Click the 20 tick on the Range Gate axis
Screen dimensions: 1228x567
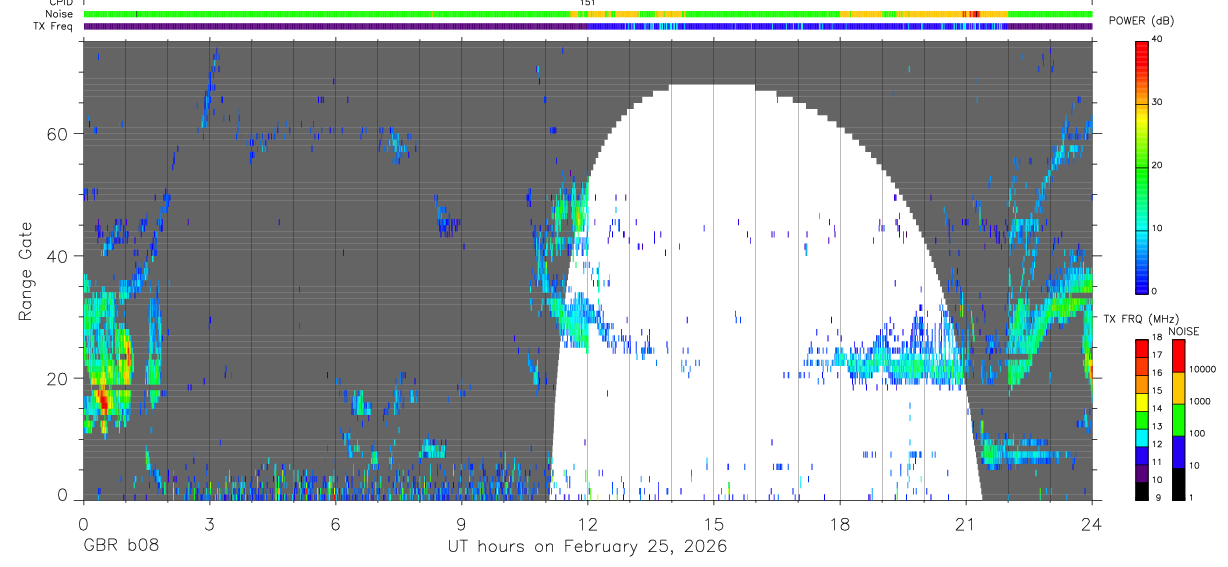pyautogui.click(x=58, y=378)
